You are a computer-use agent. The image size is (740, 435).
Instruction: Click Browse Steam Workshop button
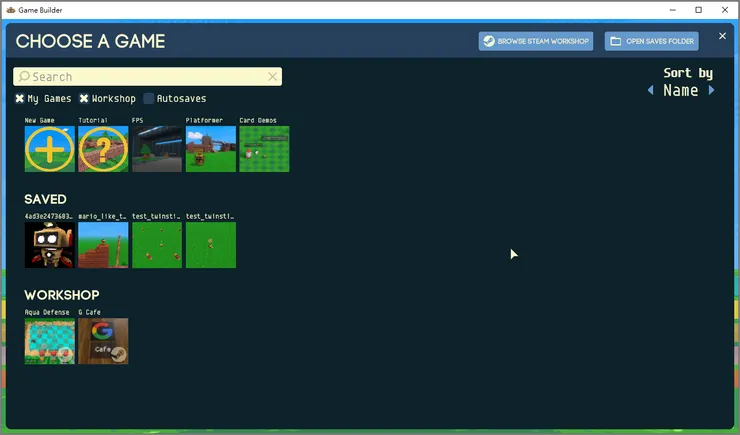(536, 41)
